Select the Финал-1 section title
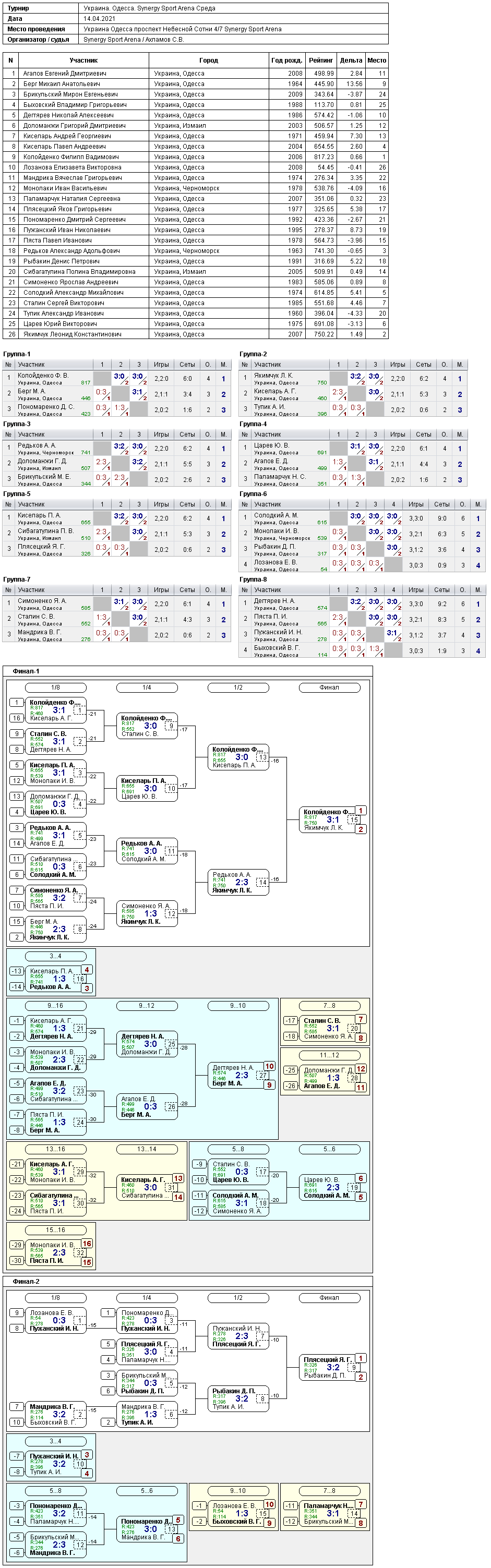Image resolution: width=491 pixels, height=1568 pixels. [x=26, y=671]
